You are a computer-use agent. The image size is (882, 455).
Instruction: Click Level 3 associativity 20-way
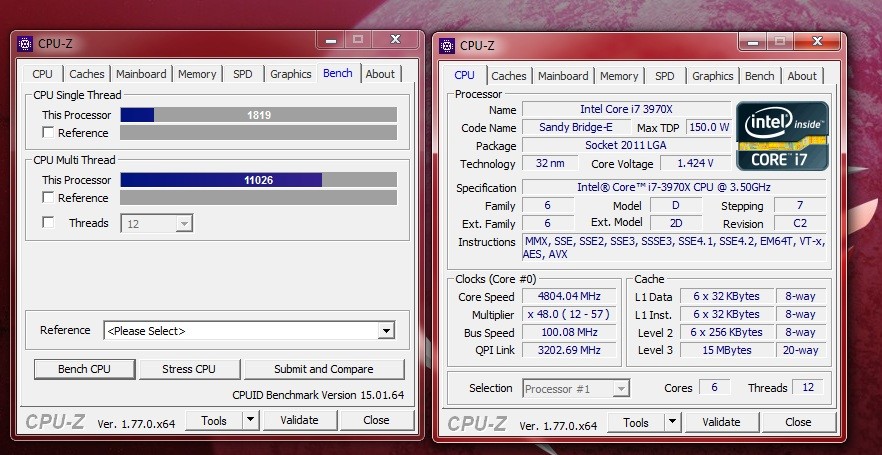tap(800, 350)
